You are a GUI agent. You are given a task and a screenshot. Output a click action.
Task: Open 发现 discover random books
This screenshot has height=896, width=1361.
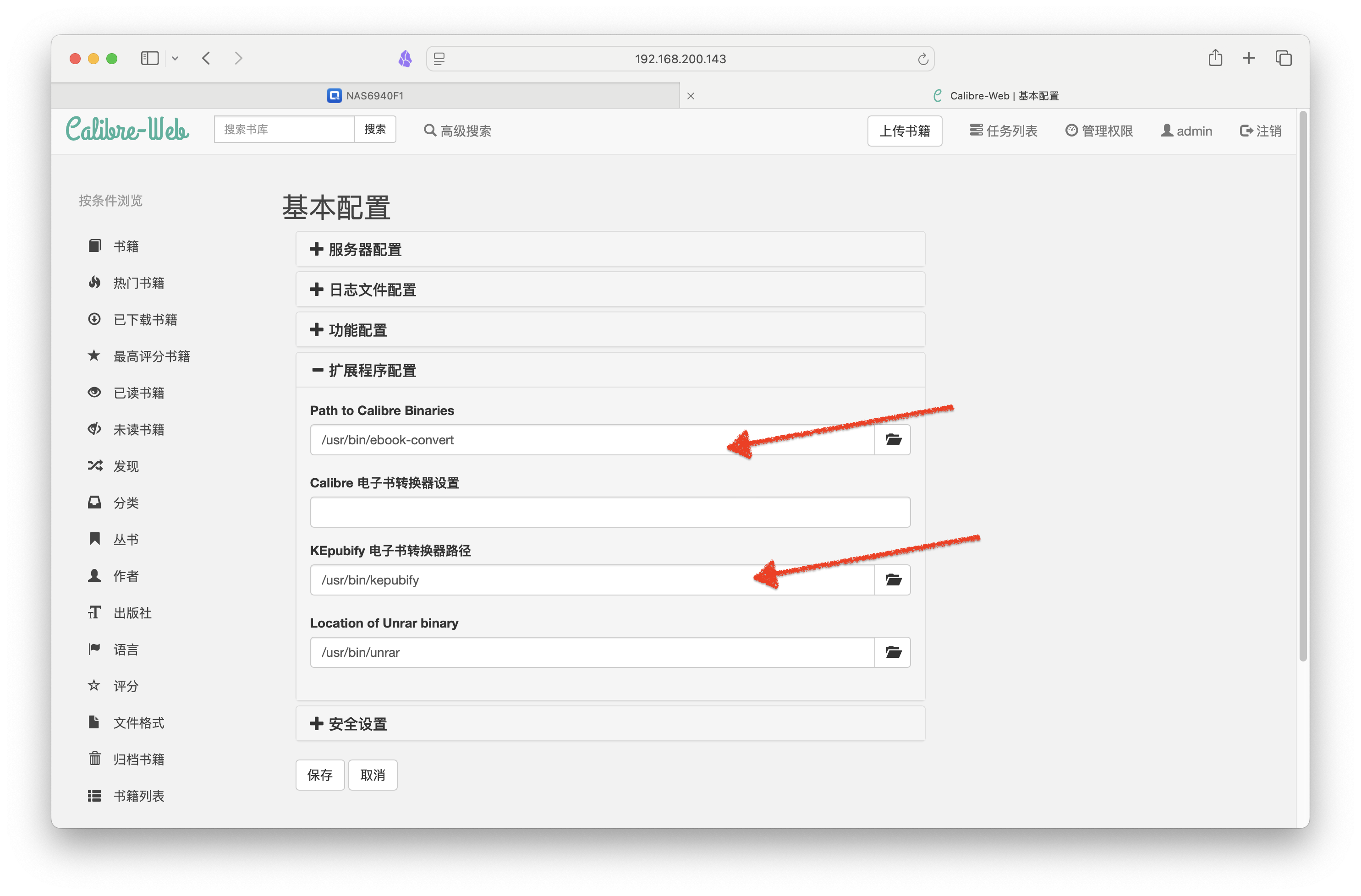click(x=113, y=466)
